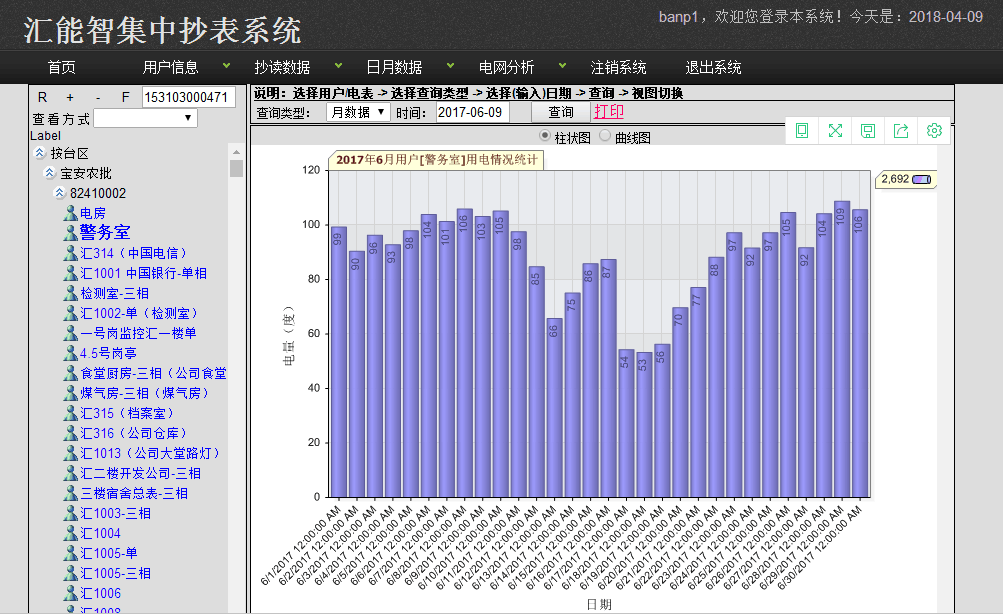Select 汇1005-单 in tree
The height and width of the screenshot is (614, 1003).
click(109, 553)
